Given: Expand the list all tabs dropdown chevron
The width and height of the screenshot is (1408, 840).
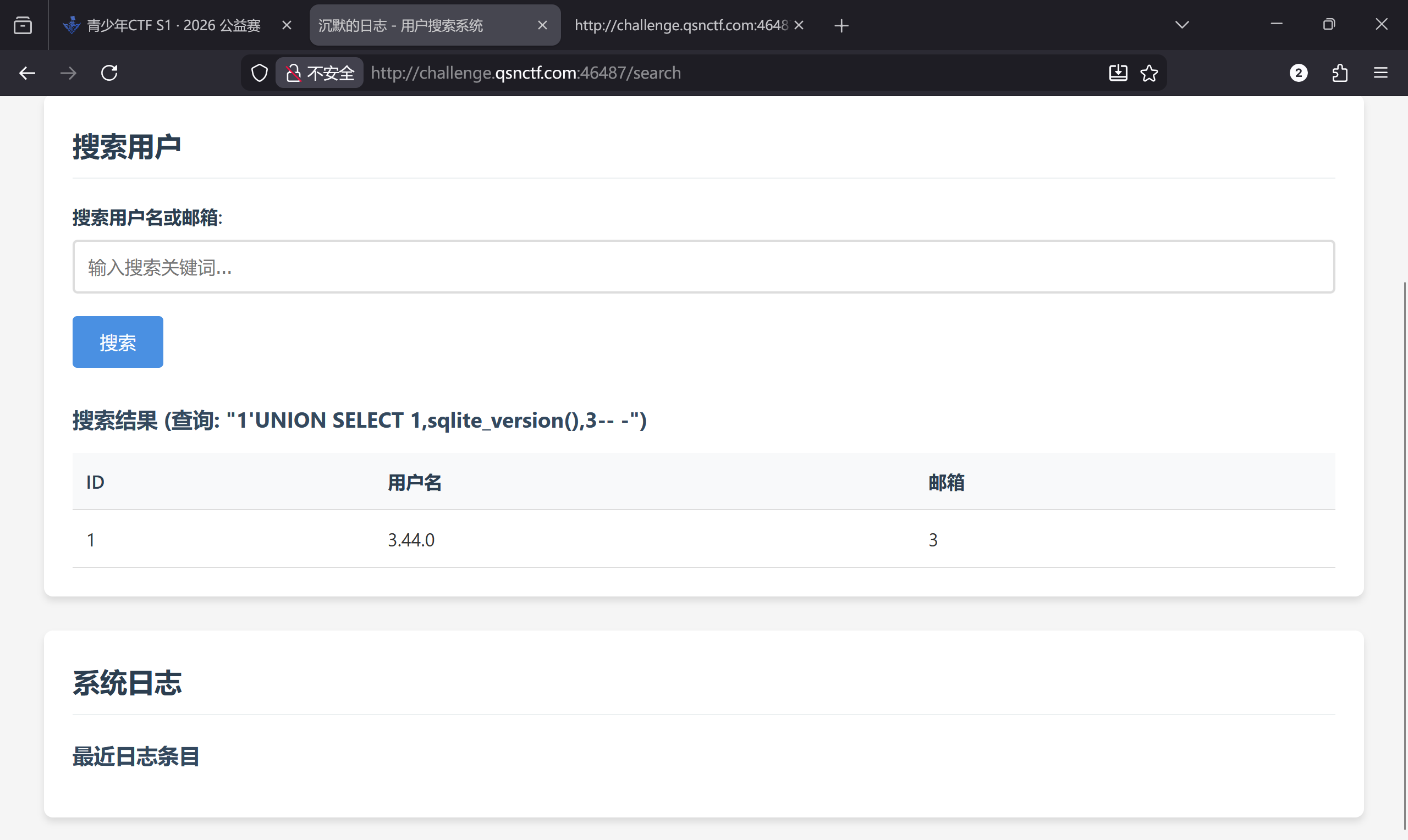Looking at the screenshot, I should click(1181, 25).
